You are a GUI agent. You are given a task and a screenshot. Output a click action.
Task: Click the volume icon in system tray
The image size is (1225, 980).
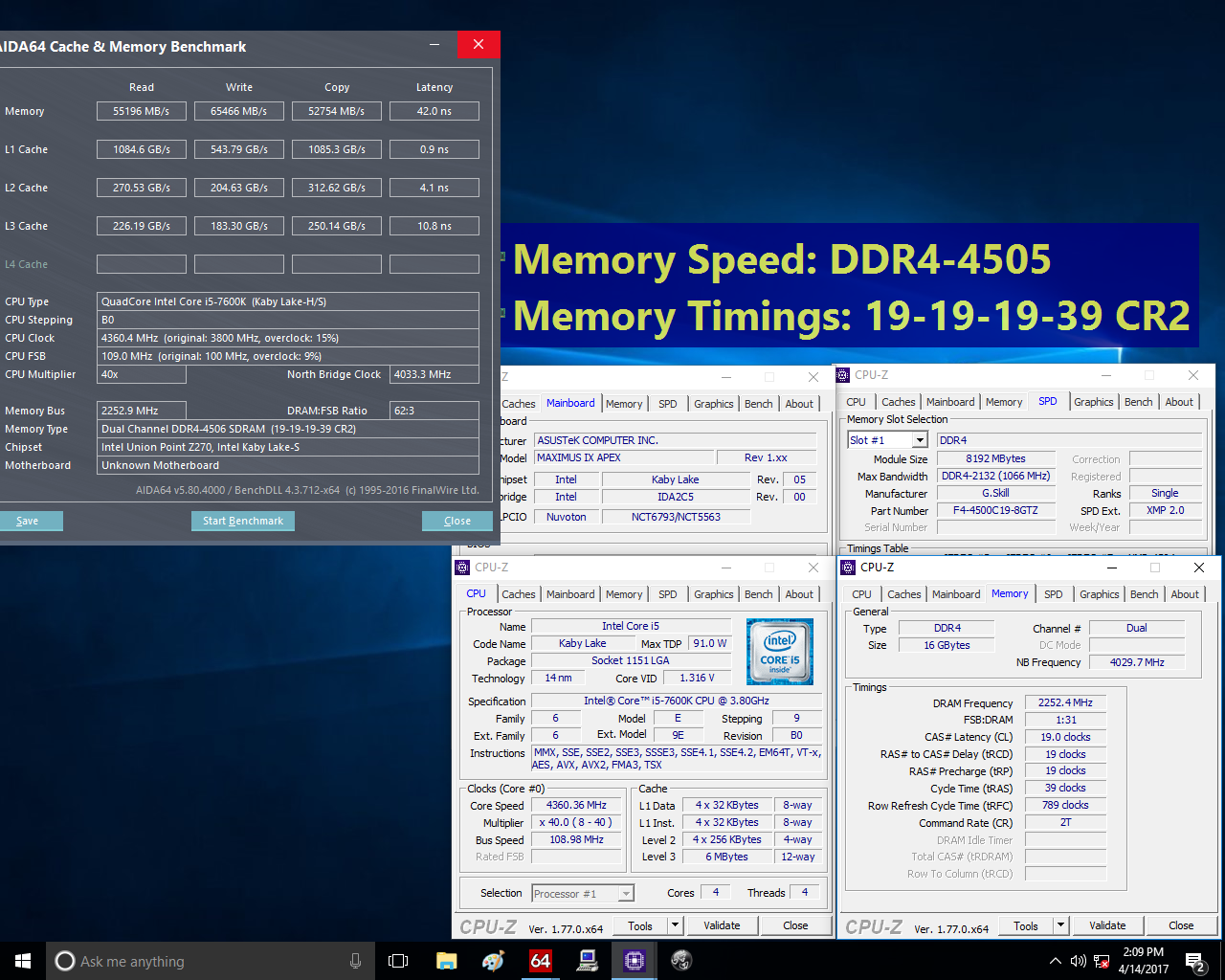pos(1079,961)
